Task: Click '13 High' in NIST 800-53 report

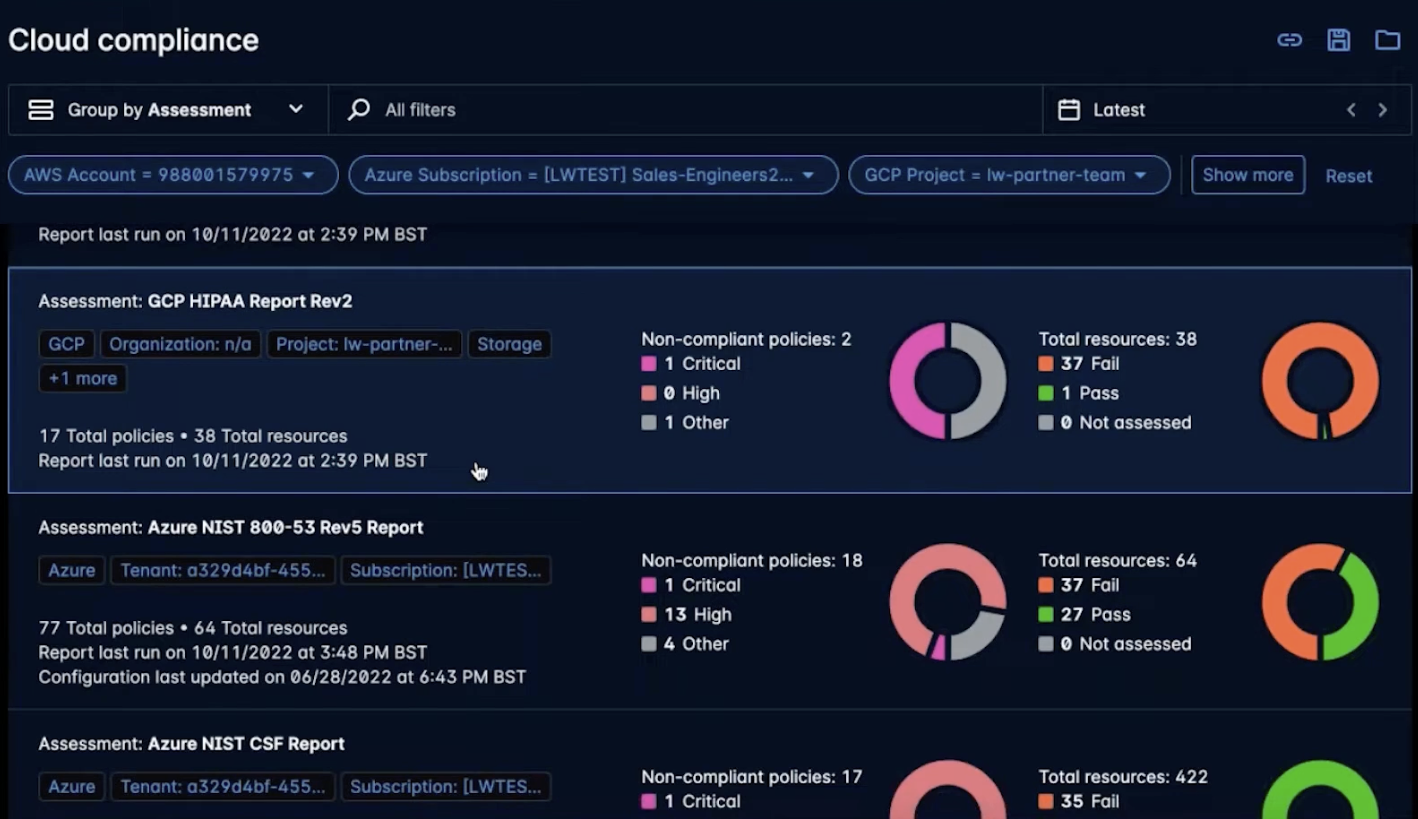Action: click(698, 615)
